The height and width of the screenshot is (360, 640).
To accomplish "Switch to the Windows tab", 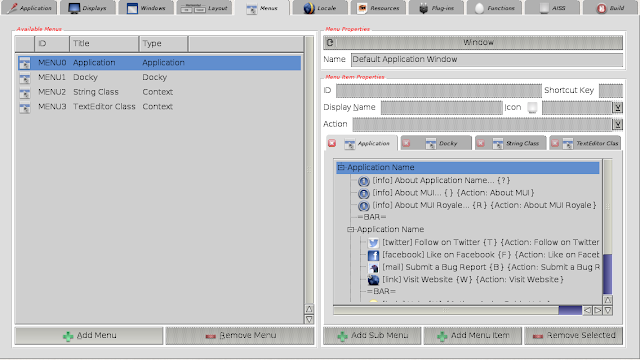I will [x=146, y=8].
